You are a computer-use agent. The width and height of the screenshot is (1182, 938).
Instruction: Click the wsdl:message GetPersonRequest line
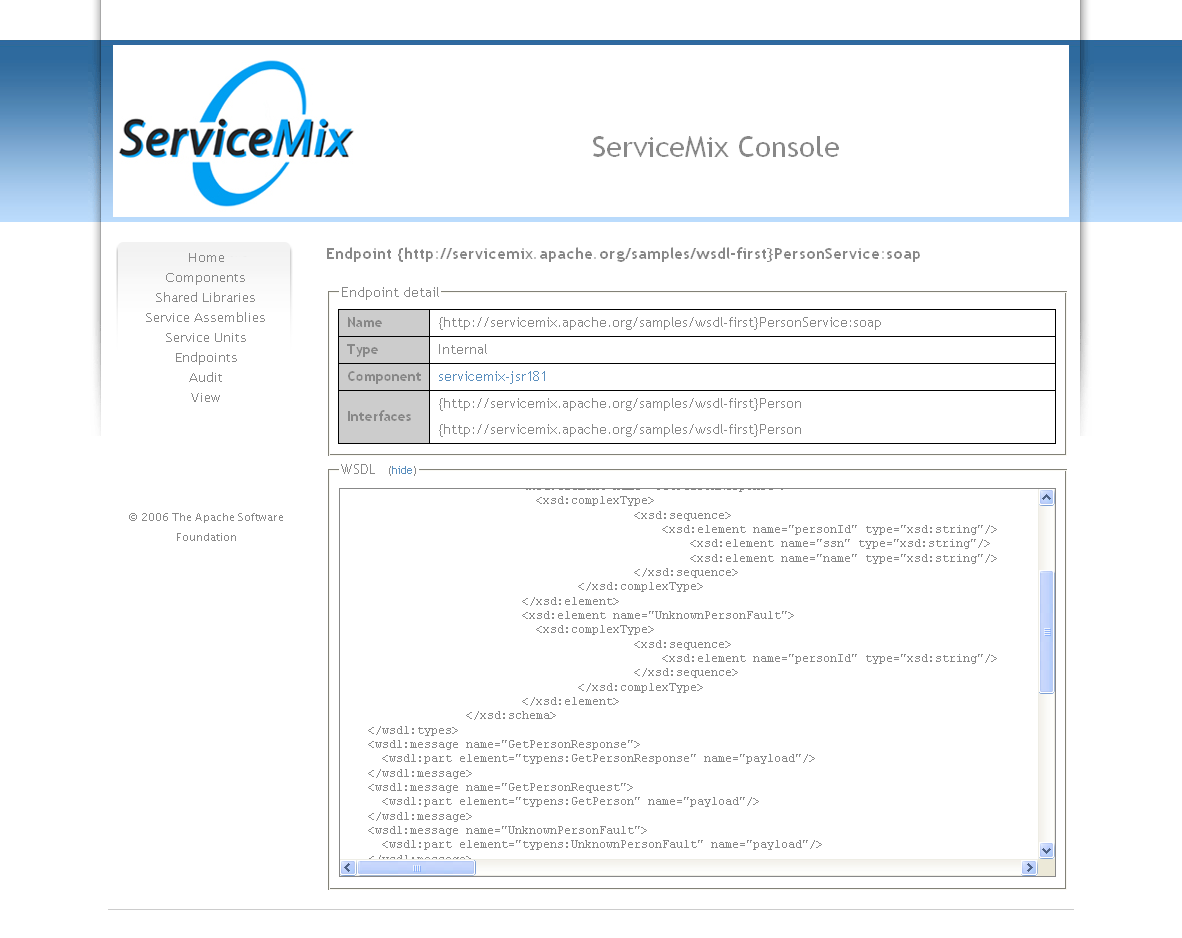pyautogui.click(x=500, y=787)
